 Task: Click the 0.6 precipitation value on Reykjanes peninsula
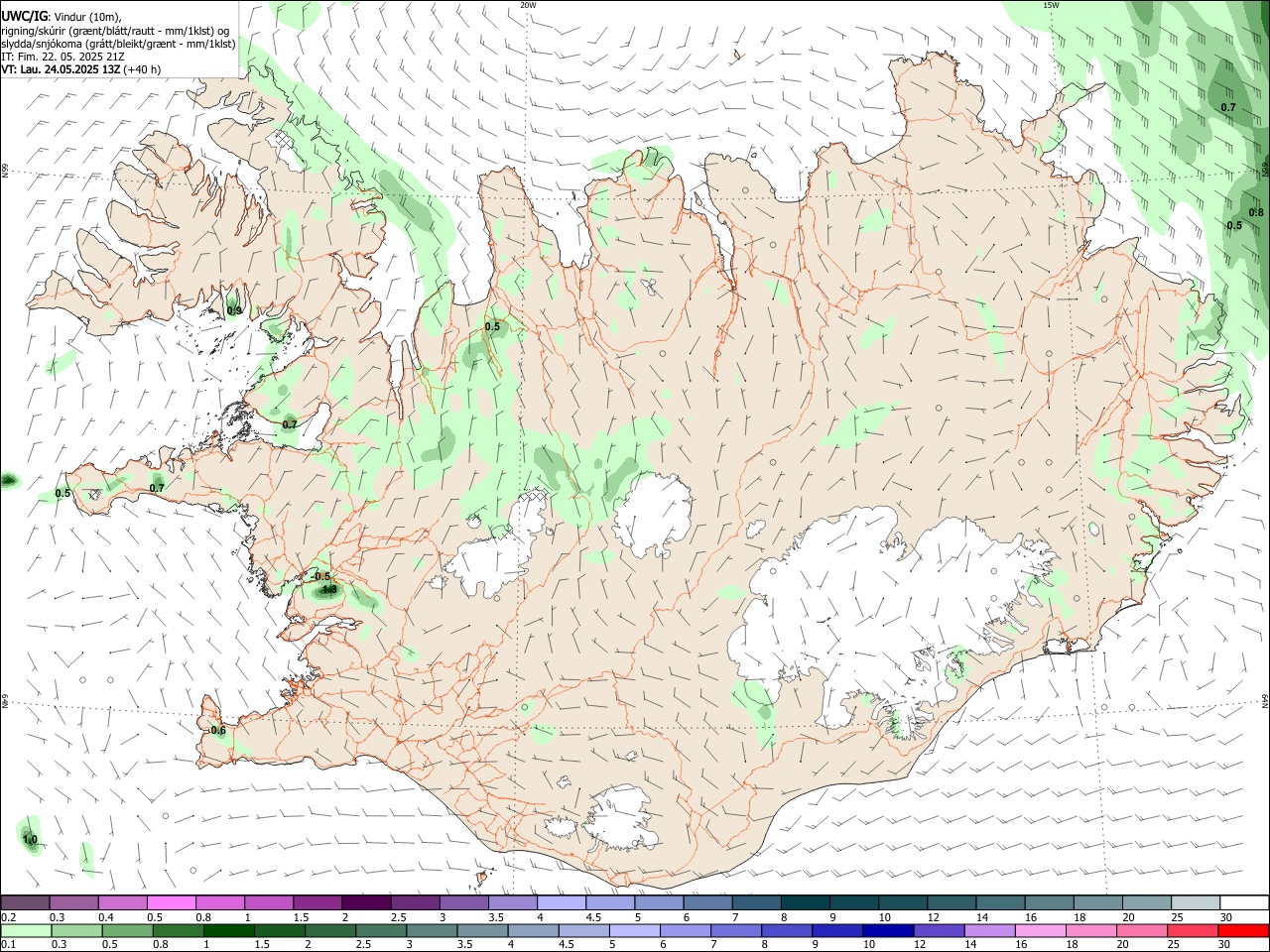pos(218,731)
